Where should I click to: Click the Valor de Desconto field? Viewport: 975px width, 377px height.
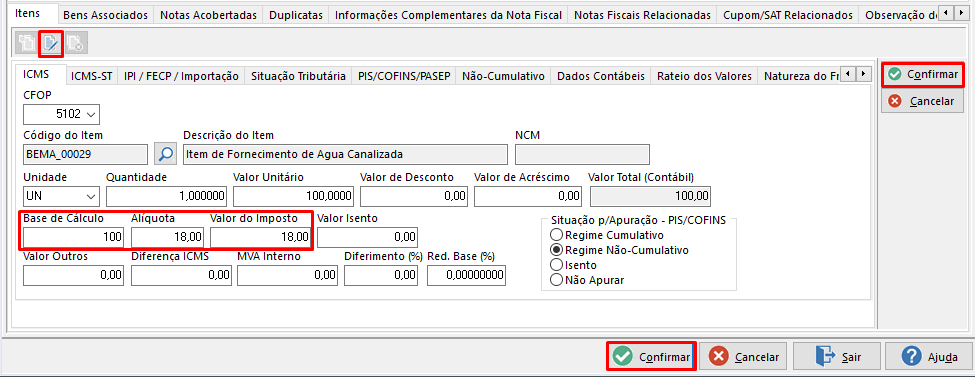[414, 196]
